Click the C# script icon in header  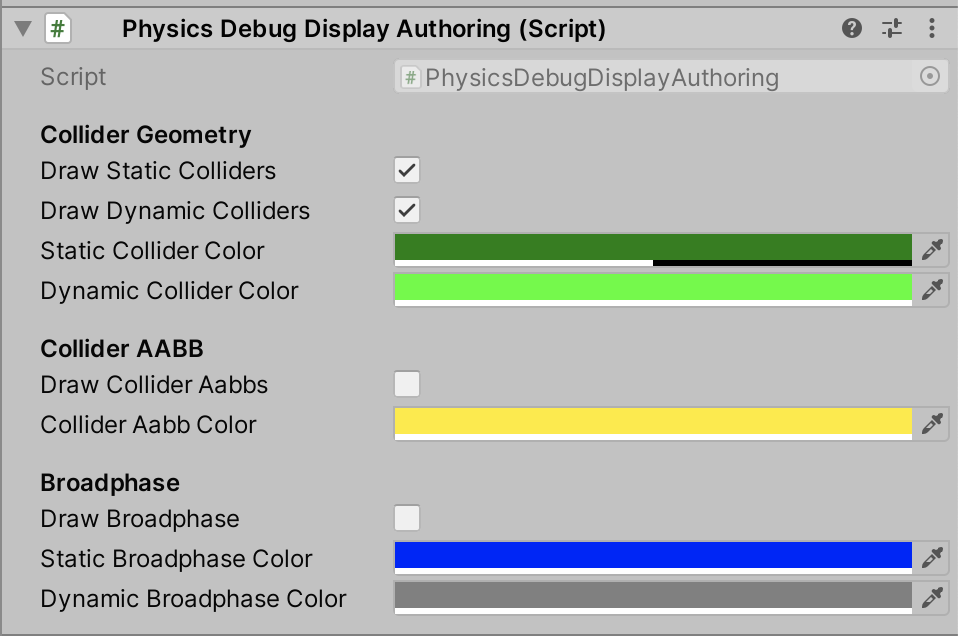click(58, 29)
